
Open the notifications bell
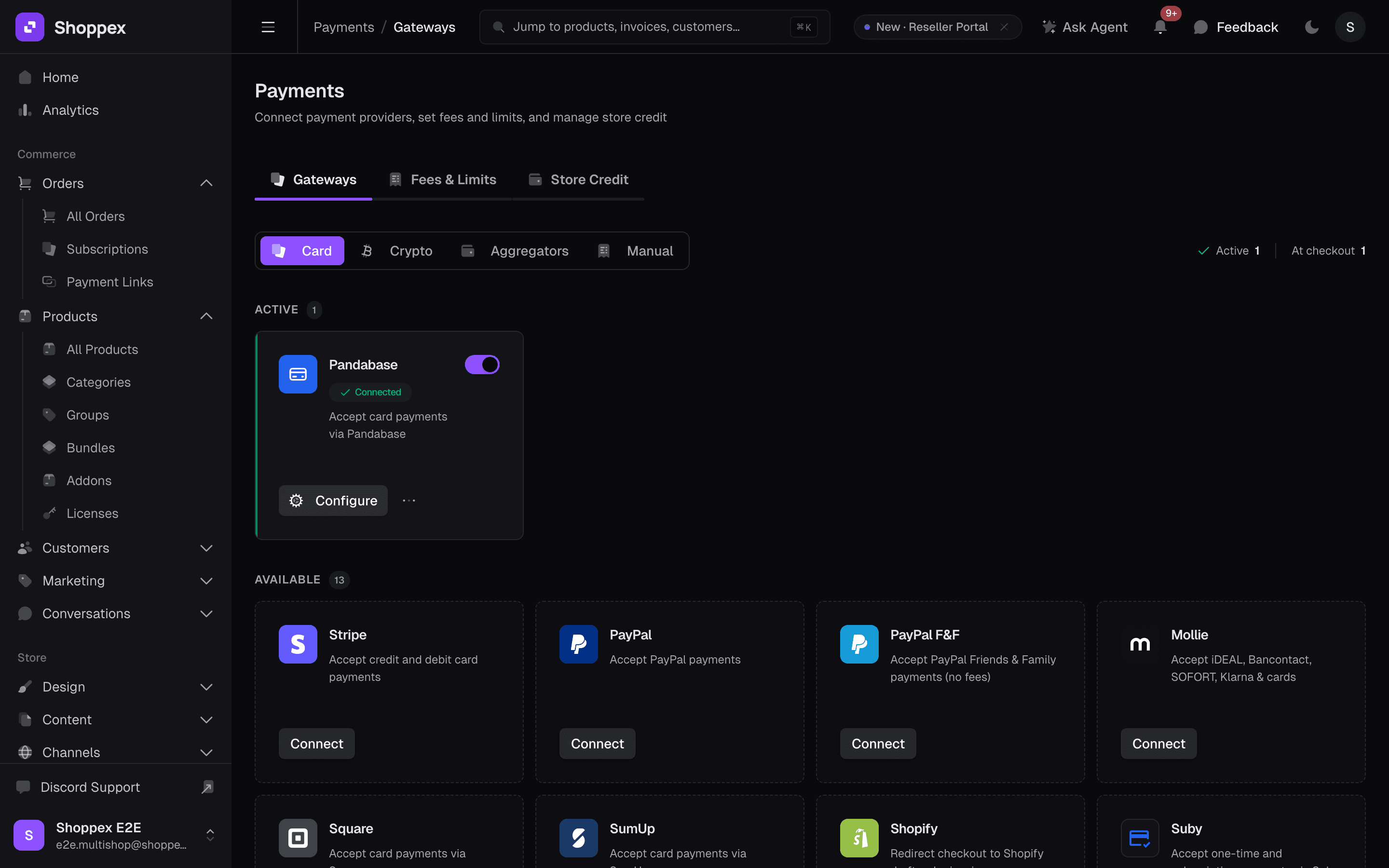click(x=1160, y=27)
